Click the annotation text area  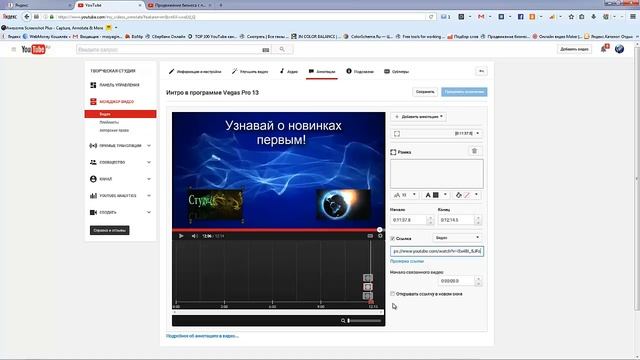click(x=437, y=174)
